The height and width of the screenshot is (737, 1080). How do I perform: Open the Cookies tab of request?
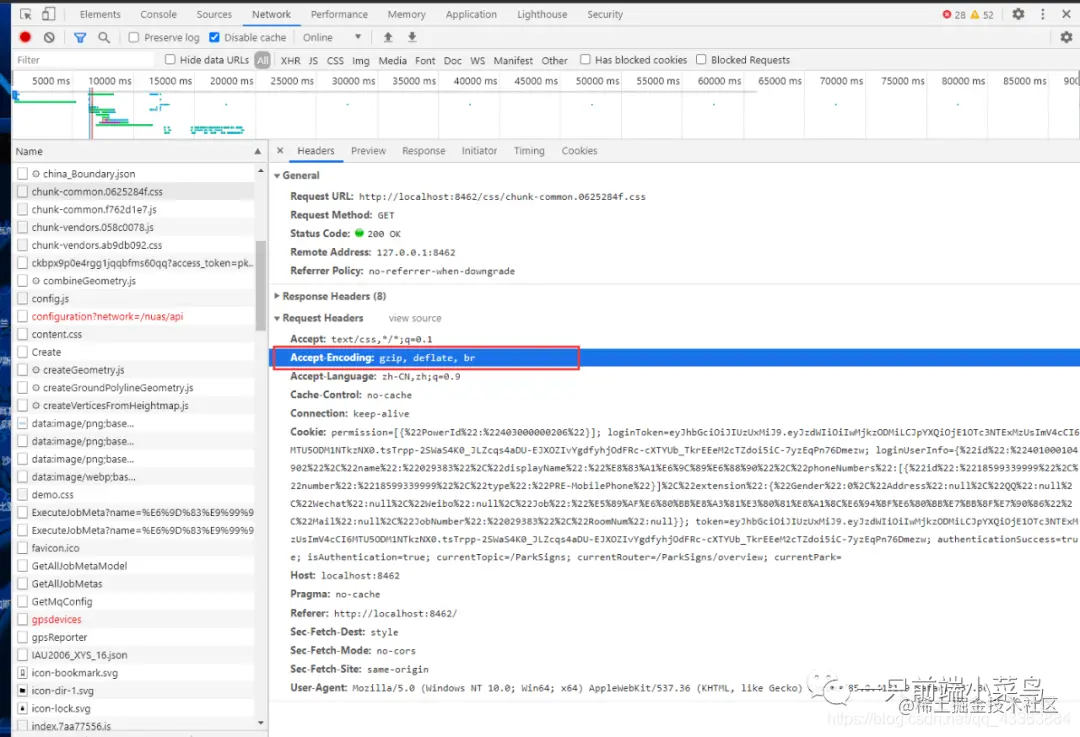(579, 150)
